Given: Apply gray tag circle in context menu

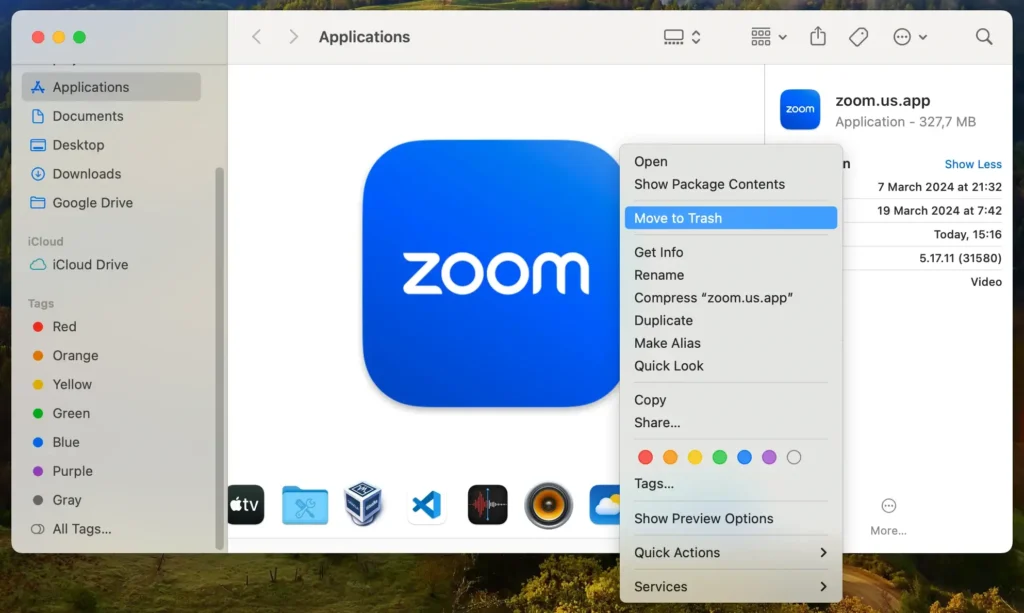Looking at the screenshot, I should point(794,458).
